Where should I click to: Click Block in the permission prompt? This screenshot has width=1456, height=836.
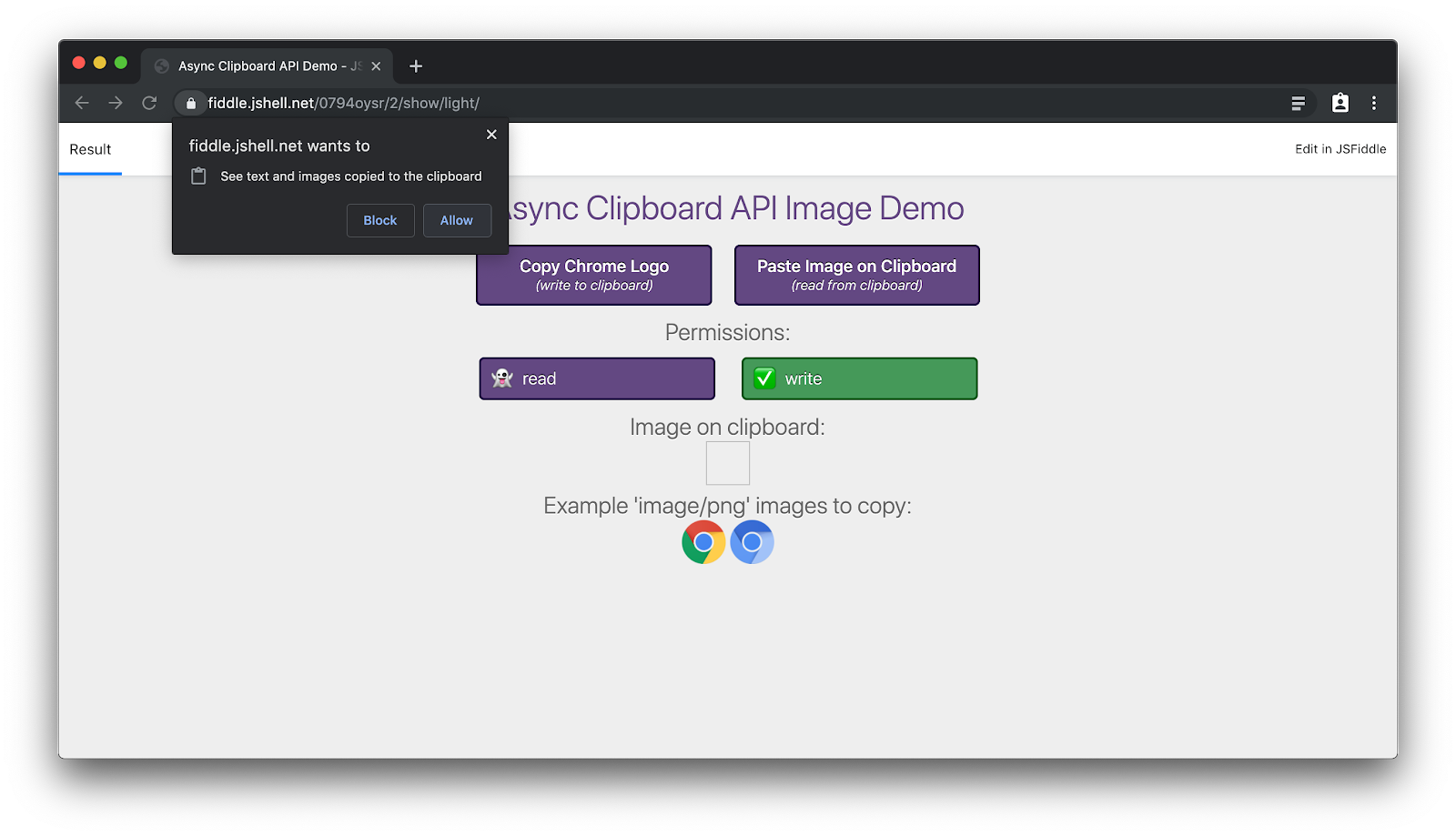(380, 220)
